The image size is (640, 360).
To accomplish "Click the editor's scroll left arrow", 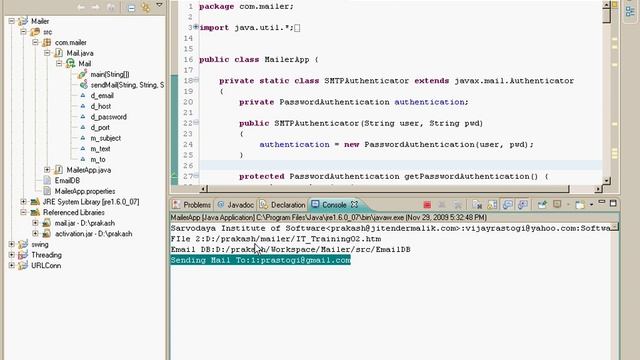I will pyautogui.click(x=204, y=189).
